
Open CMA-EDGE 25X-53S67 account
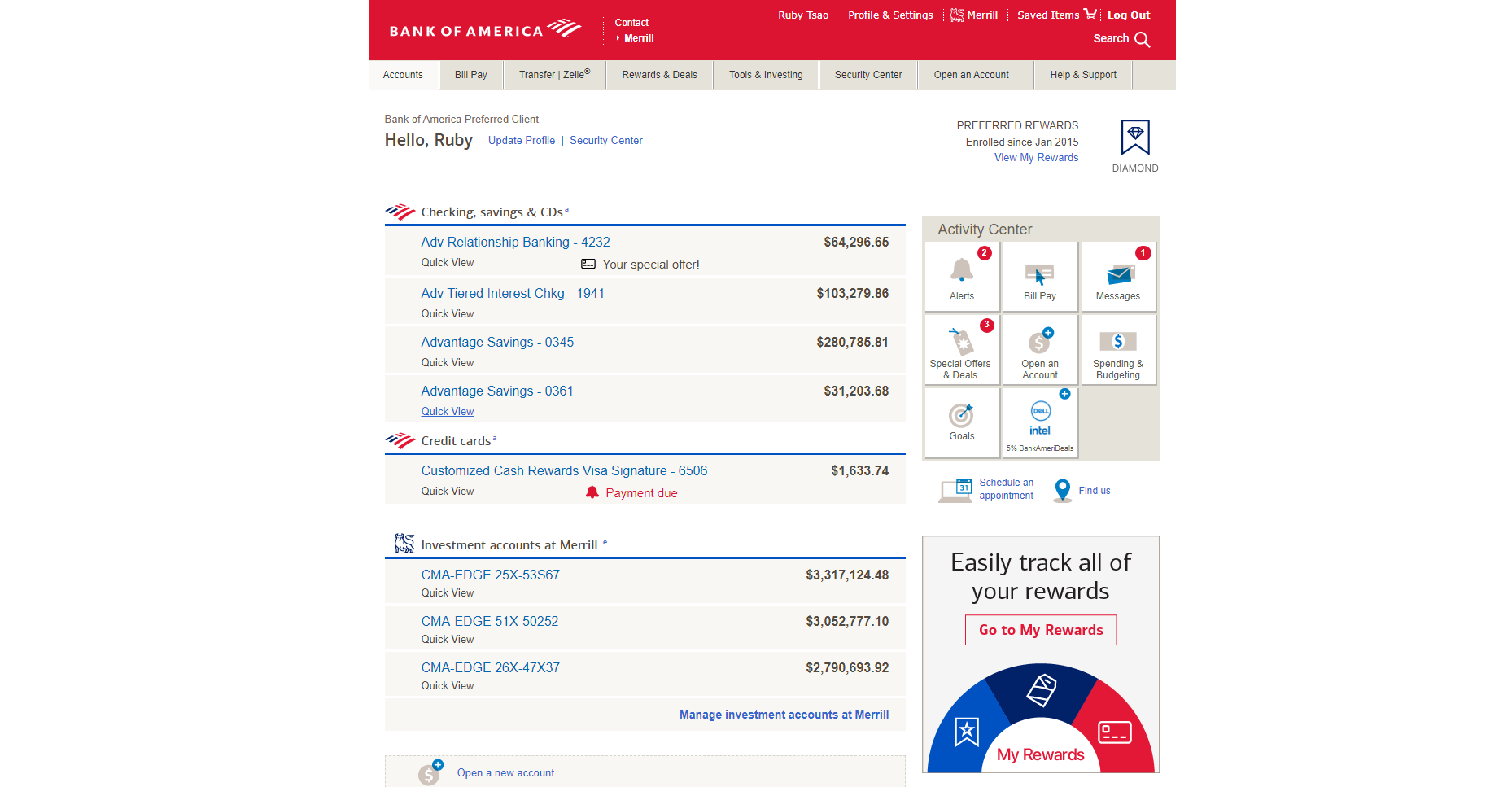point(490,575)
